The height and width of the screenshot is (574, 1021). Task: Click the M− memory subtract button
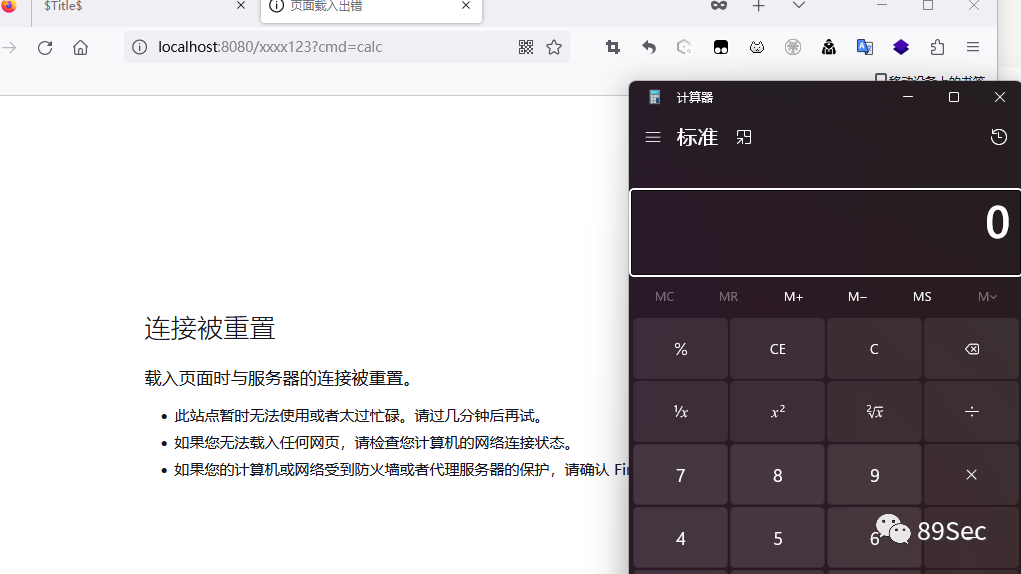coord(858,297)
